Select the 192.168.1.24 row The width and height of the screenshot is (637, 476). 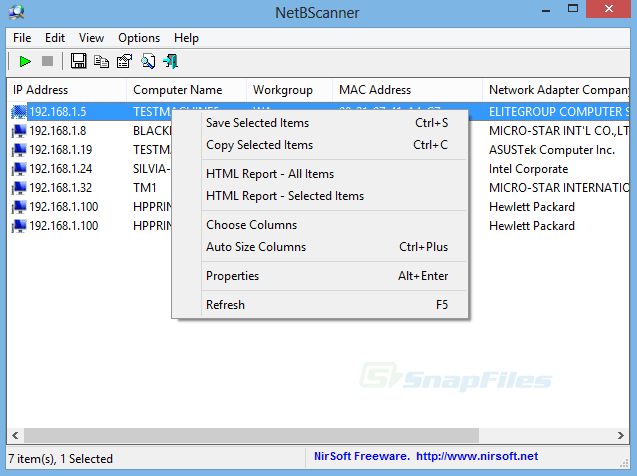(318, 169)
